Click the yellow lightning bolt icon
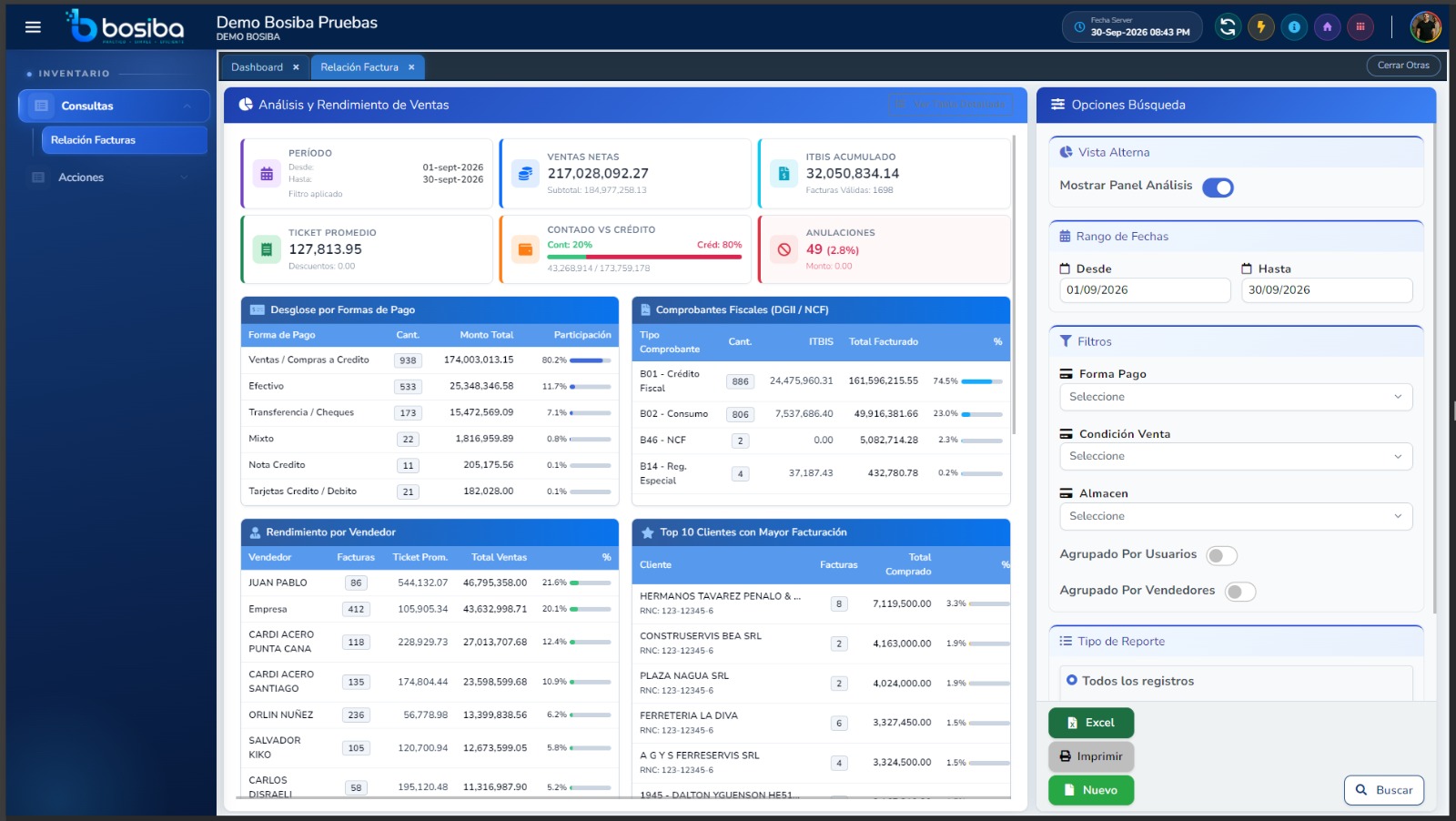 coord(1261,27)
